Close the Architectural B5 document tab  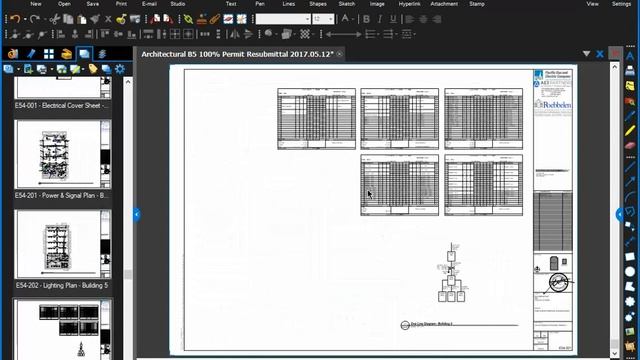coord(339,54)
